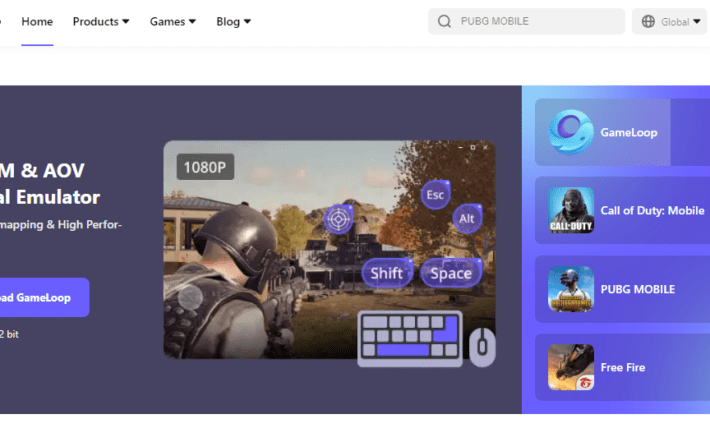710x428 pixels.
Task: Open Call of Duty: Mobile card
Action: (622, 210)
